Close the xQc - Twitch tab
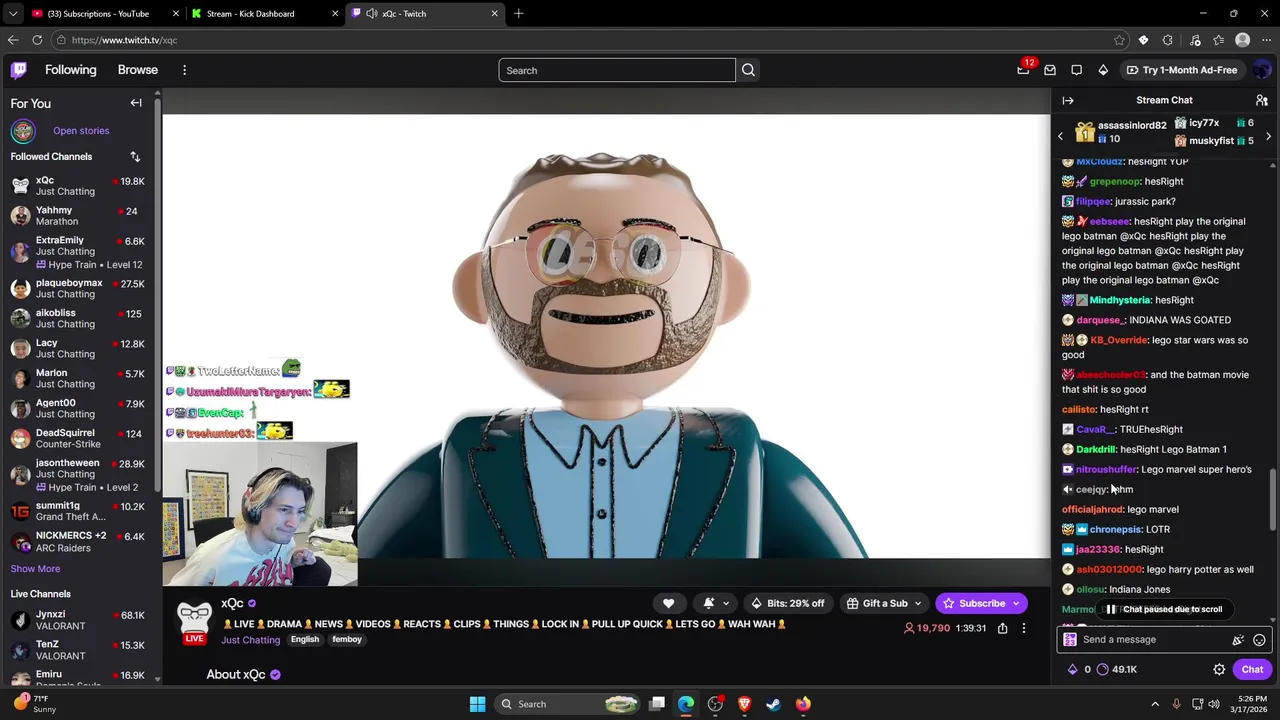 point(494,14)
